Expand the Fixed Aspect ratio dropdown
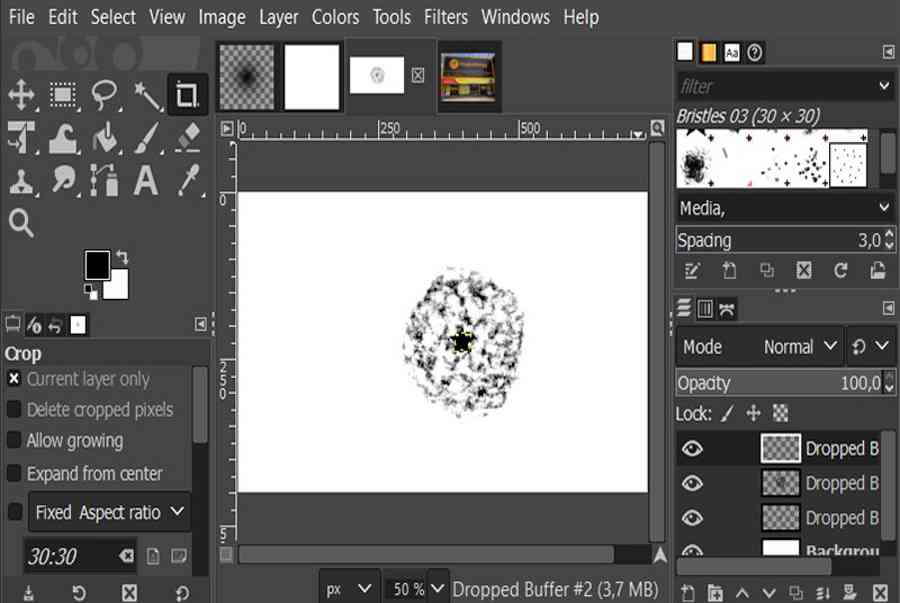Screen dimensions: 900x603 [x=109, y=512]
